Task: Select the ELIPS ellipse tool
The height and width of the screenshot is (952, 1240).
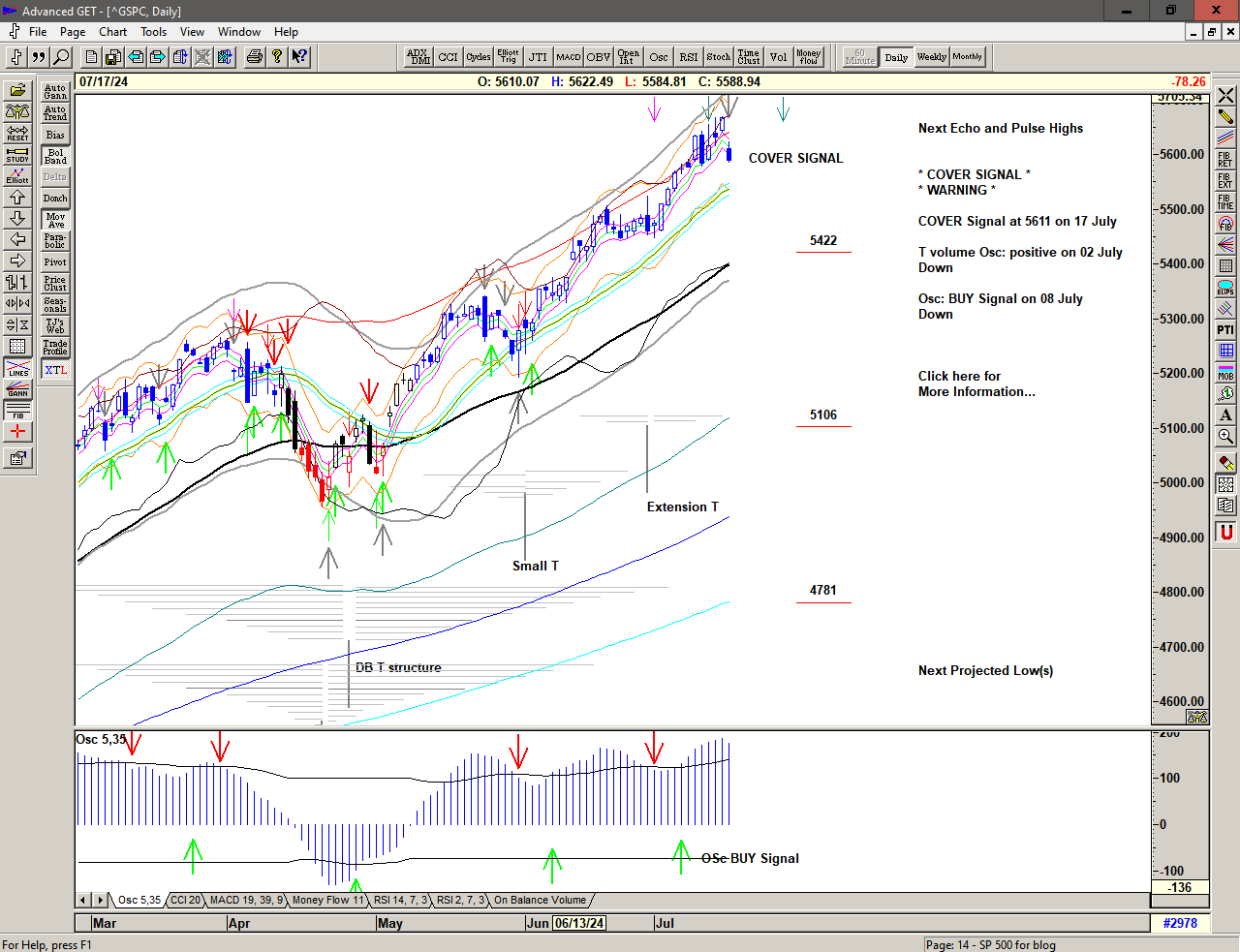Action: coord(1225,288)
